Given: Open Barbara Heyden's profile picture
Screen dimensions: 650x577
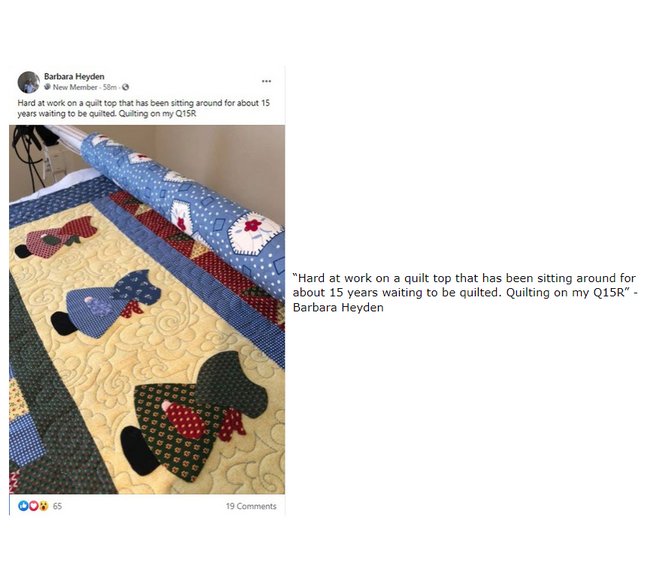Looking at the screenshot, I should [29, 82].
